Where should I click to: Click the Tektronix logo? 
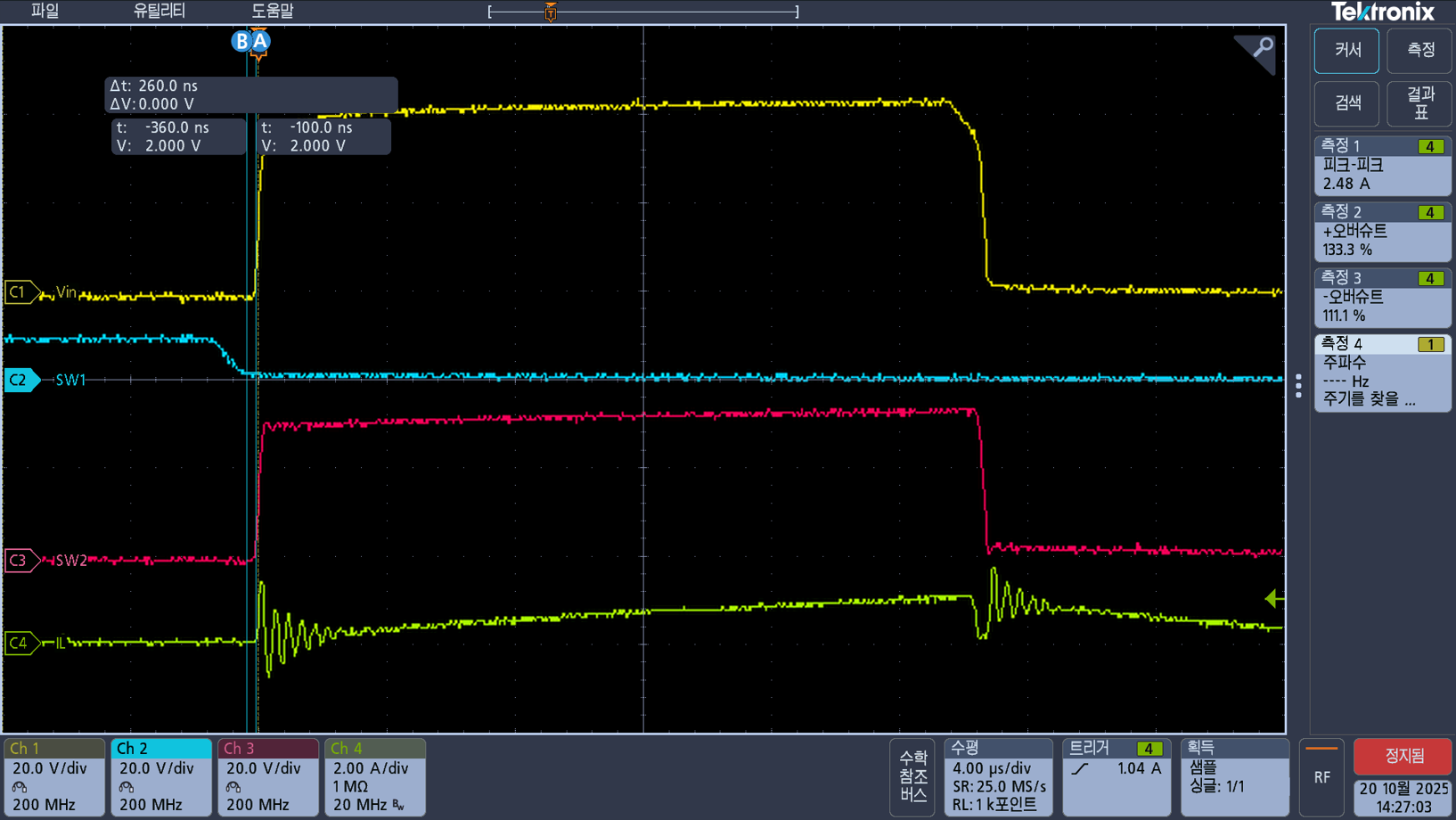1383,12
